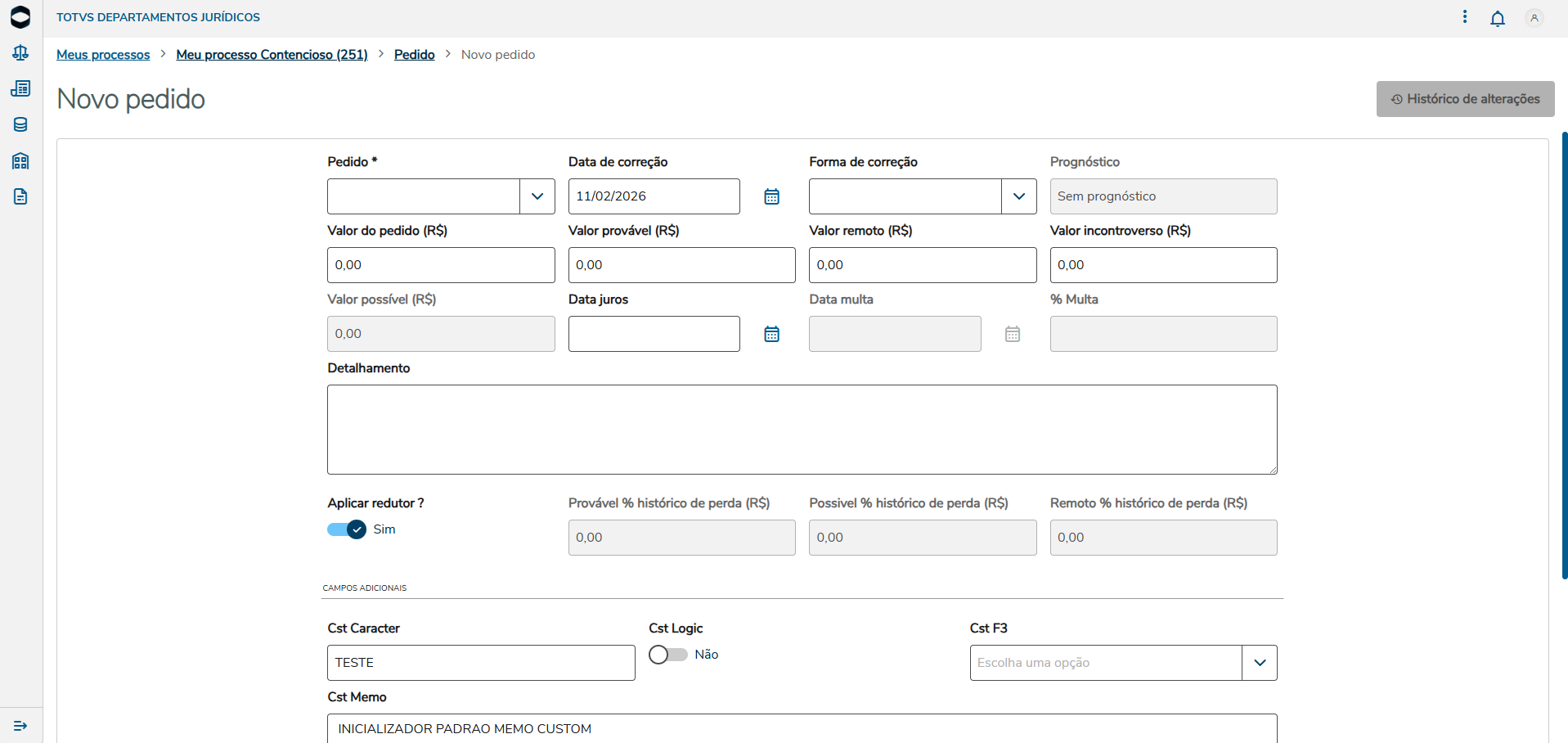Open the newspaper-style sidebar icon
The image size is (1568, 743).
click(x=20, y=88)
